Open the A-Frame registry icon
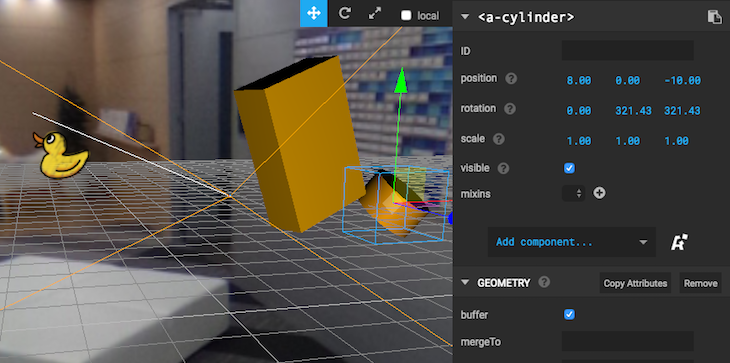Image resolution: width=730 pixels, height=363 pixels. (679, 242)
